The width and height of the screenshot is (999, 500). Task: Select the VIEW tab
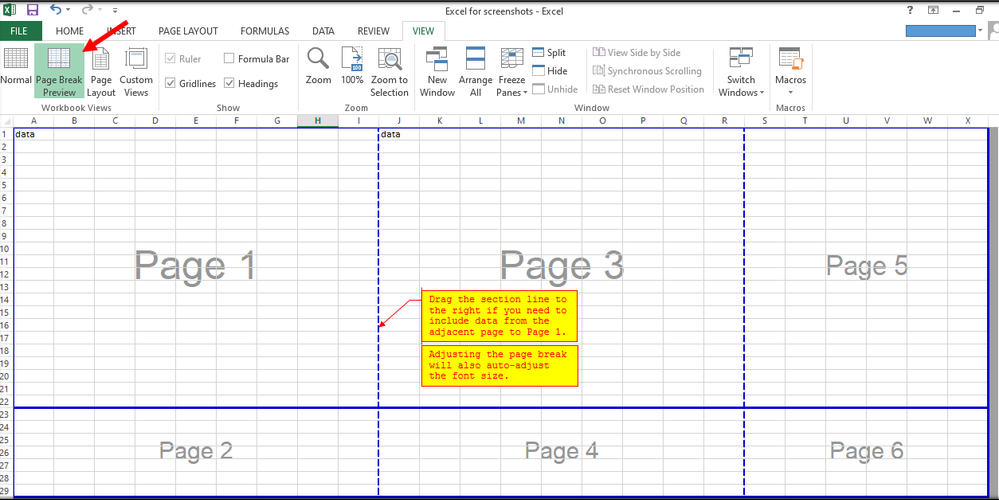coord(424,31)
